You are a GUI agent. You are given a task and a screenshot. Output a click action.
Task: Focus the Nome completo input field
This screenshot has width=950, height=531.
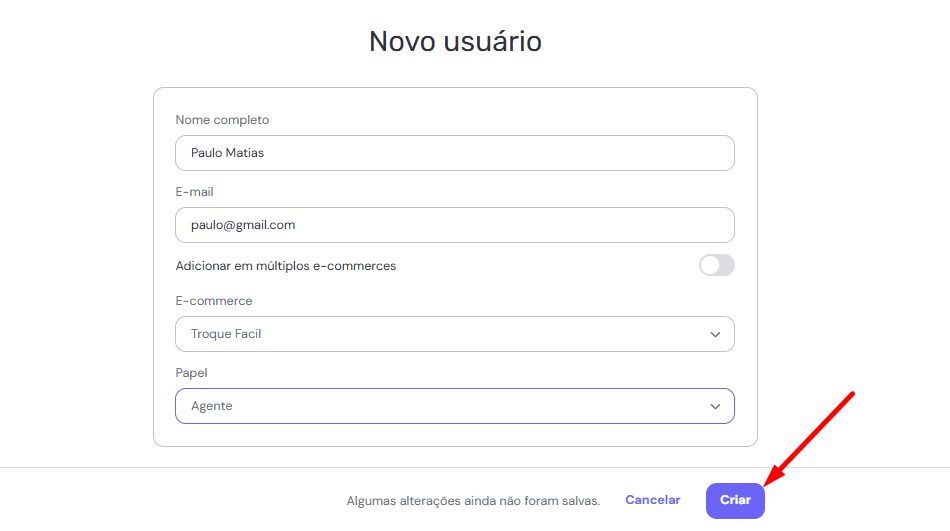click(454, 153)
